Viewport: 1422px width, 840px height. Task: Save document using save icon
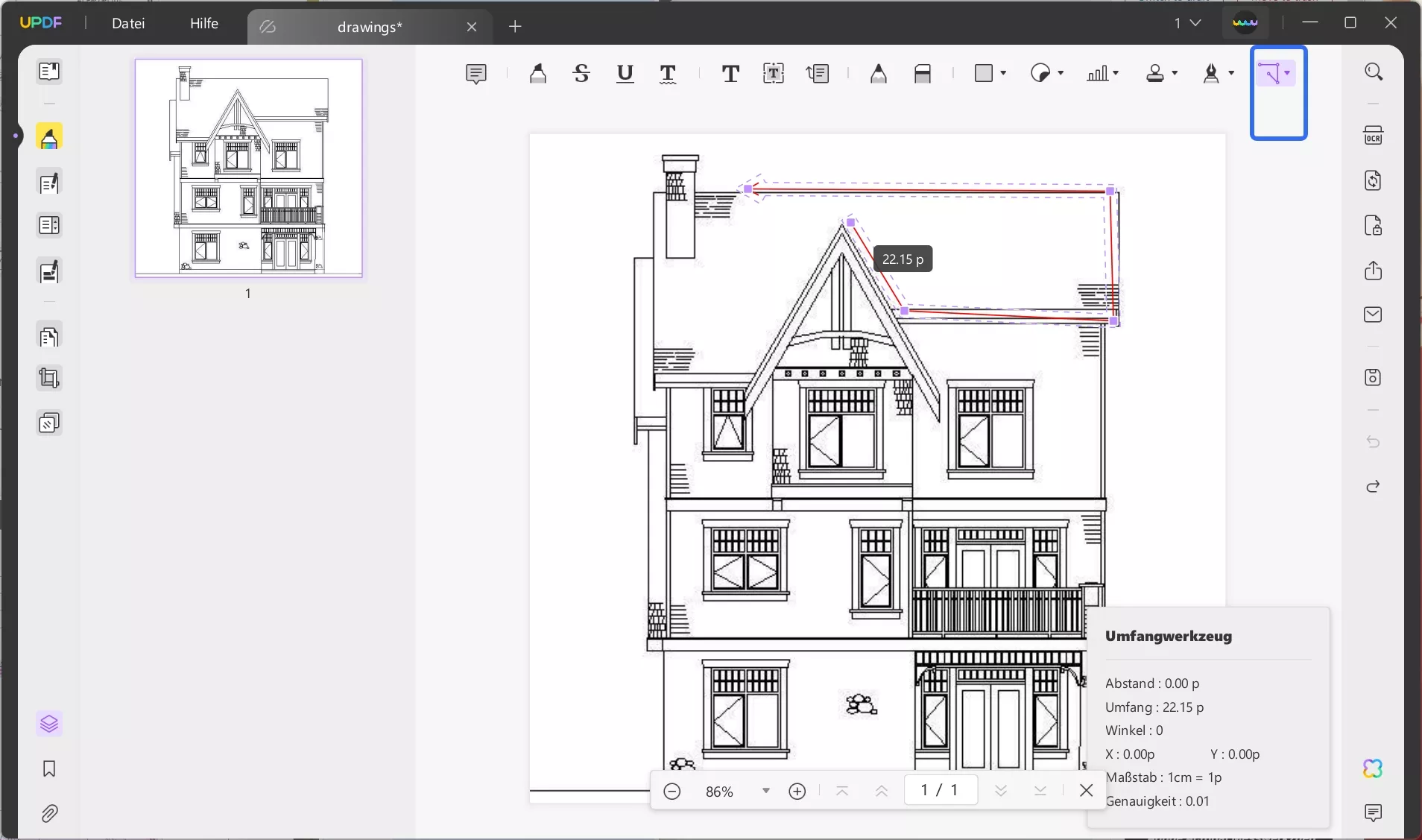pos(1374,377)
